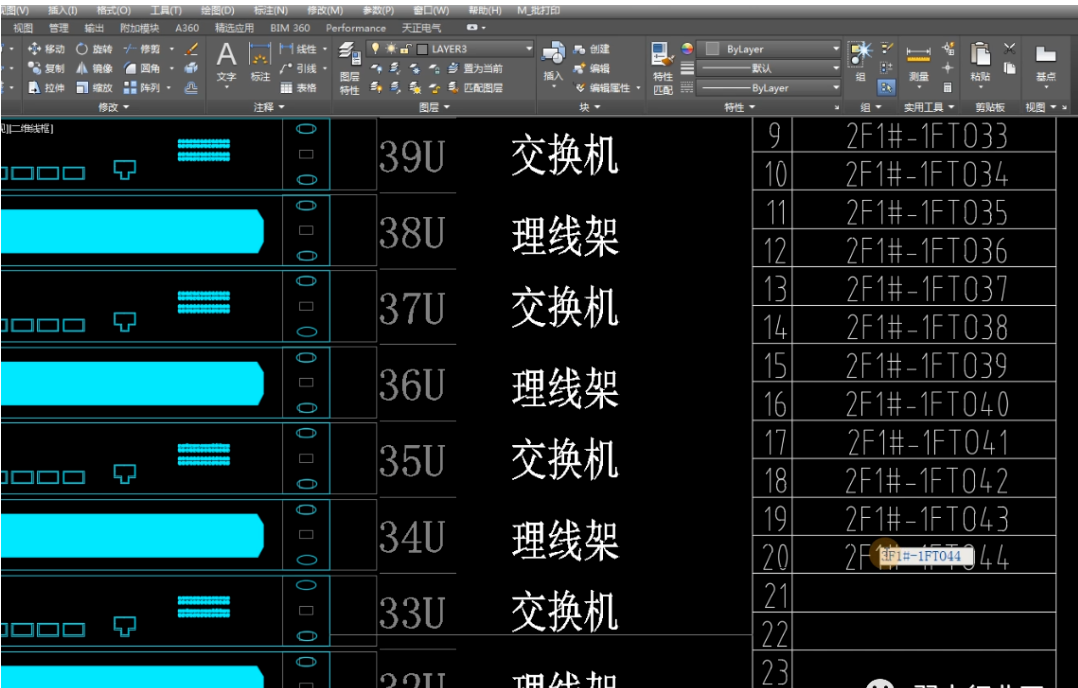This screenshot has height=688, width=1078.
Task: Click the Paste (粘贴) clipboard icon
Action: tap(980, 60)
